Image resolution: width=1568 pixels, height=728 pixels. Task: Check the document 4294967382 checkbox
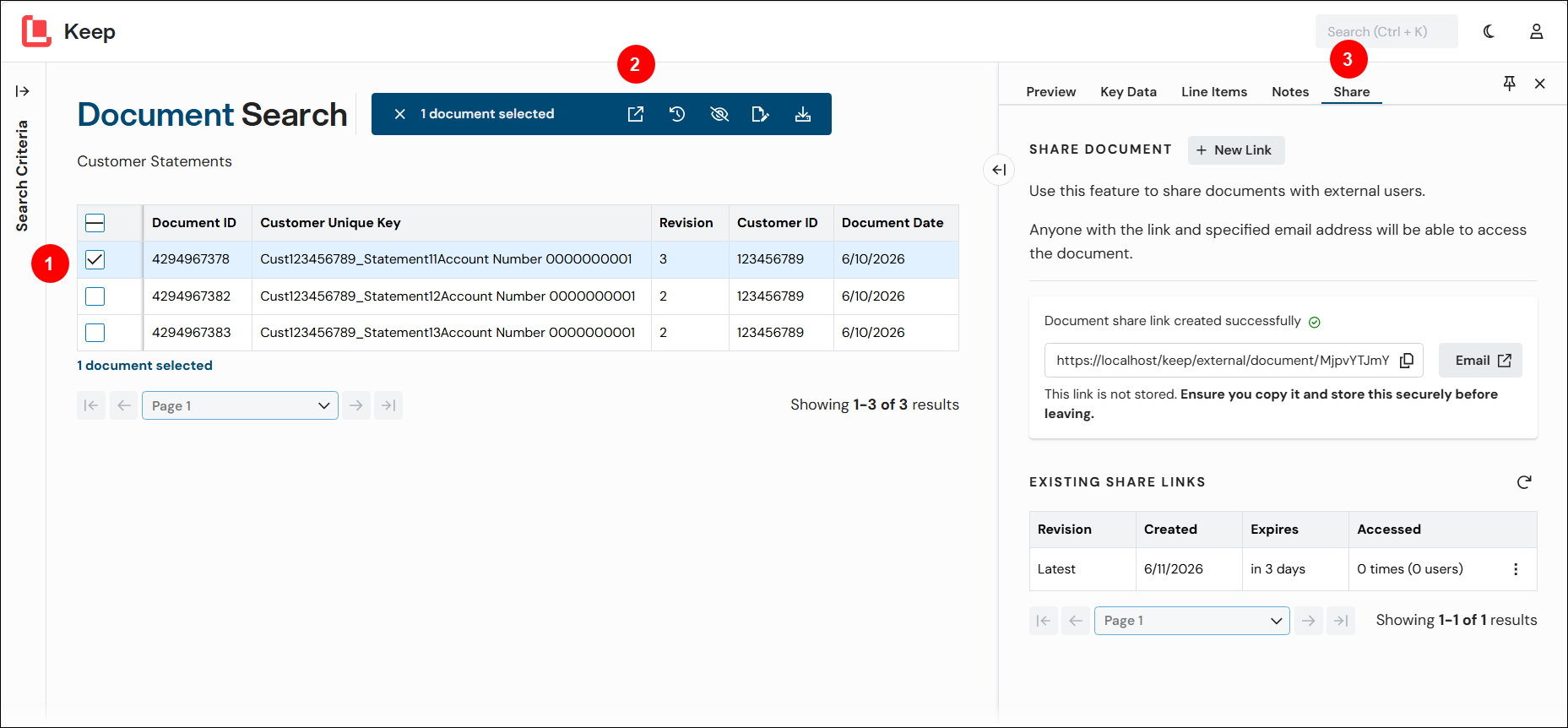[x=95, y=296]
